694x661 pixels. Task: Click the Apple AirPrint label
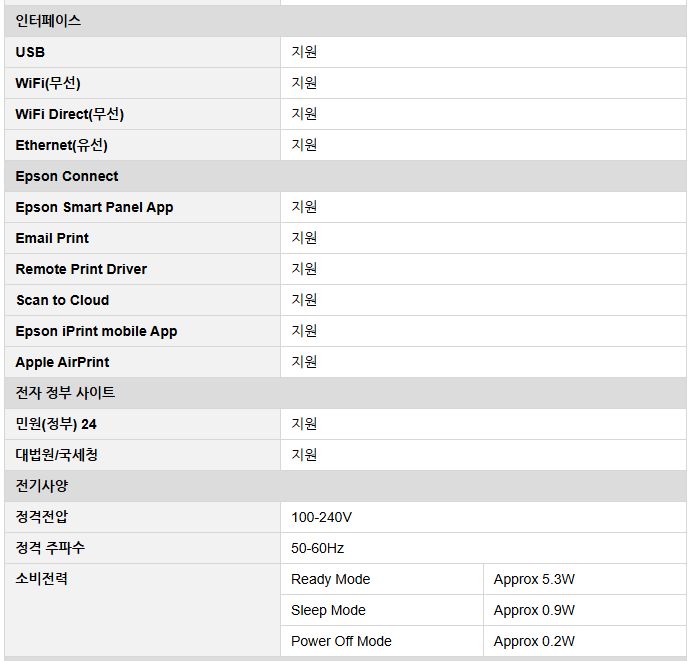click(x=62, y=362)
